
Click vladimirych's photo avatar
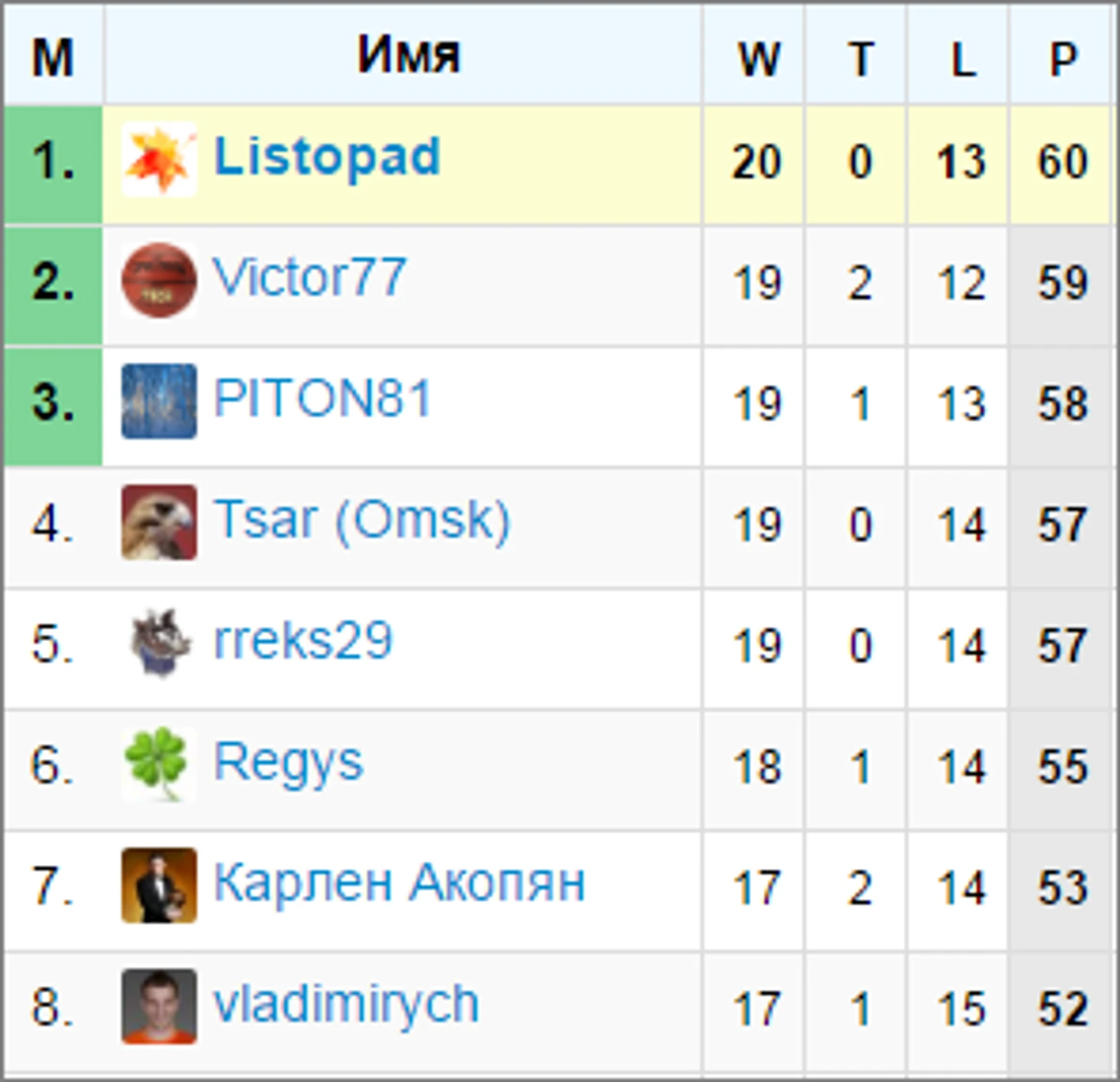pos(159,1006)
